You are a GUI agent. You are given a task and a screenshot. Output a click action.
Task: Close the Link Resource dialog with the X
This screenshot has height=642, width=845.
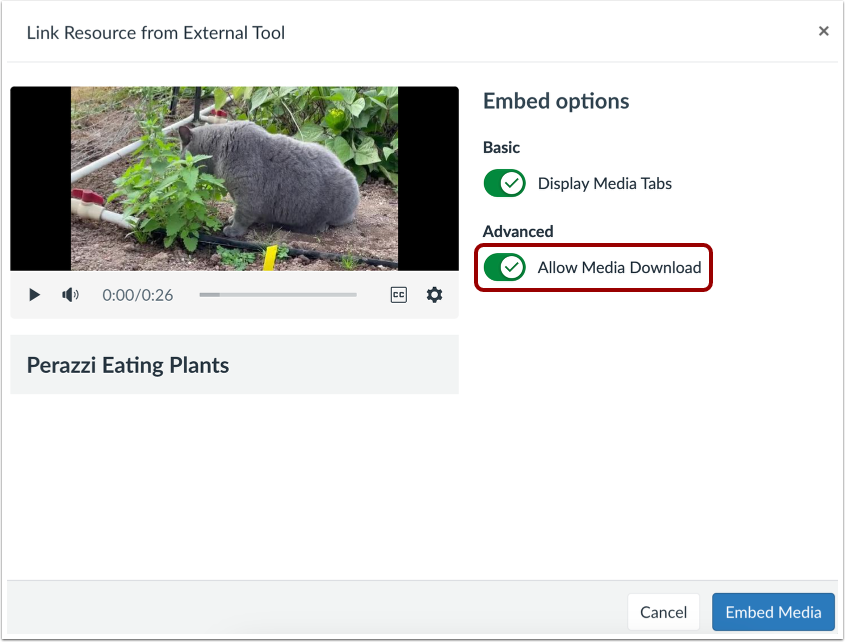tap(823, 30)
